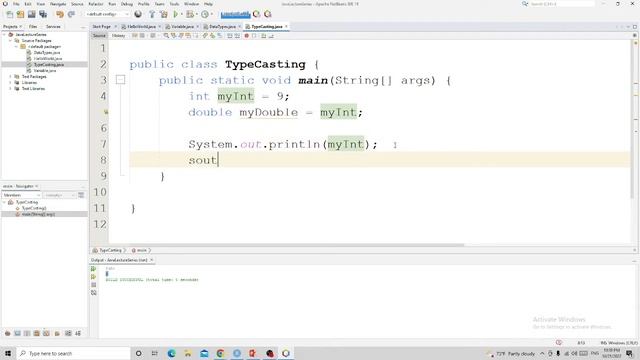Viewport: 640px width, 360px height.
Task: Click the Undo toolbar icon
Action: (x=60, y=14)
